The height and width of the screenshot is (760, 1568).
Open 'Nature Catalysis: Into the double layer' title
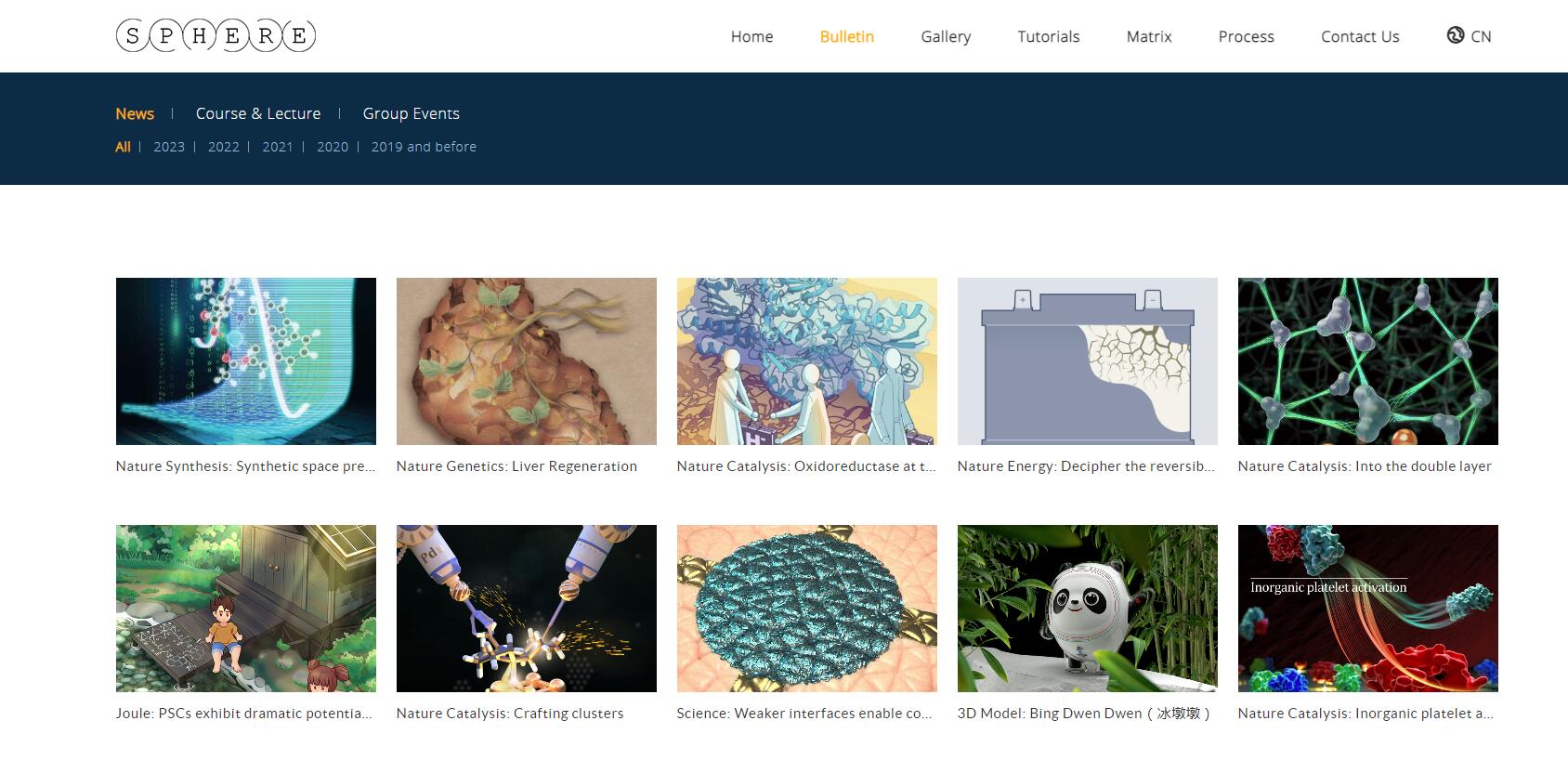coord(1365,466)
